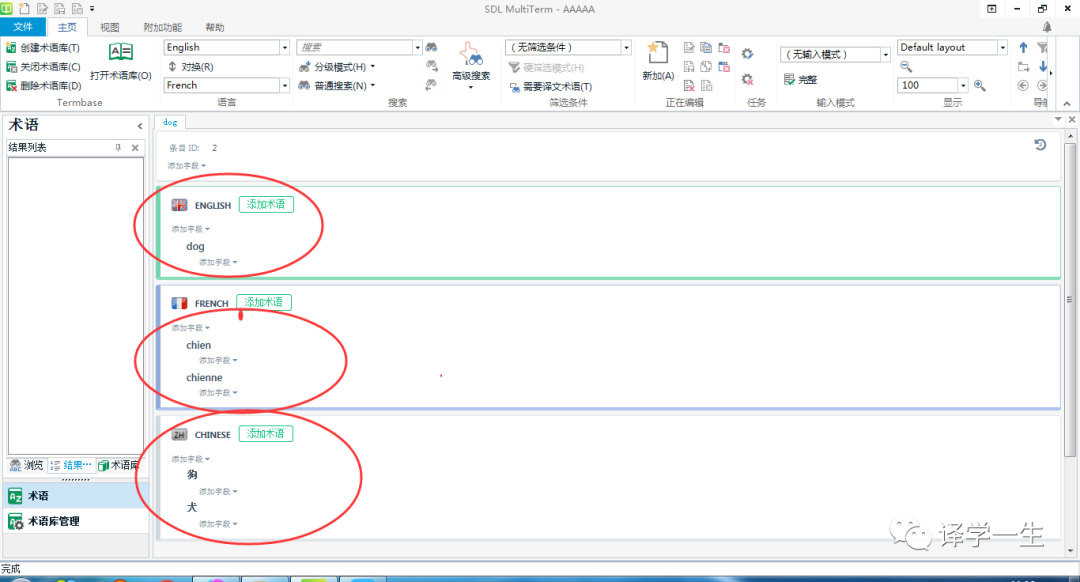Toggle the pin on 结果列表 panel
The width and height of the screenshot is (1080, 582).
[118, 147]
